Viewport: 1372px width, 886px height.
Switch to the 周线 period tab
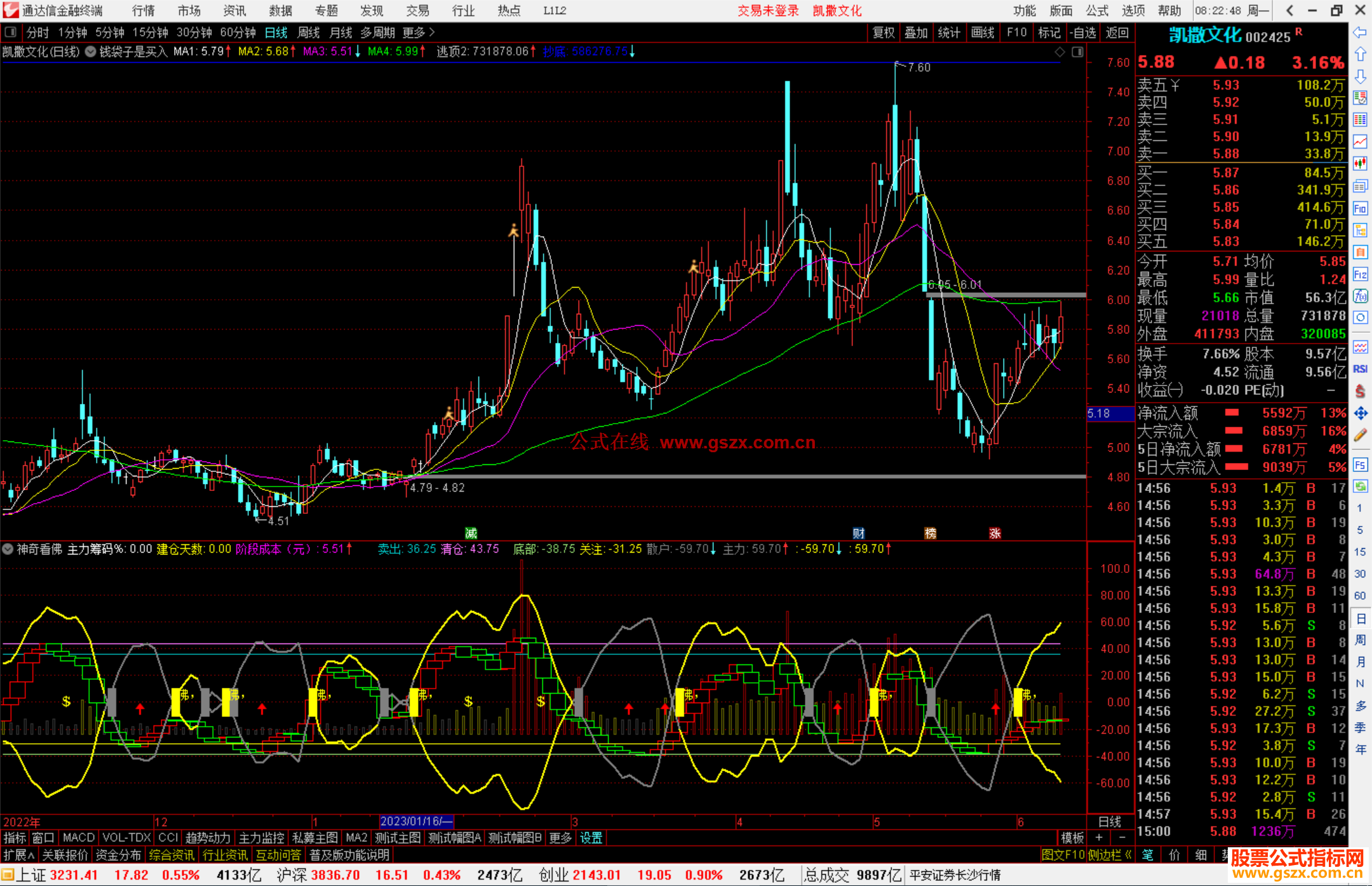pyautogui.click(x=309, y=32)
